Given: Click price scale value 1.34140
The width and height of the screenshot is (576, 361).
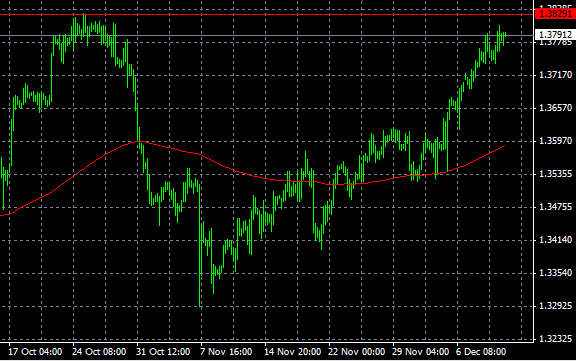Looking at the screenshot, I should click(555, 240).
